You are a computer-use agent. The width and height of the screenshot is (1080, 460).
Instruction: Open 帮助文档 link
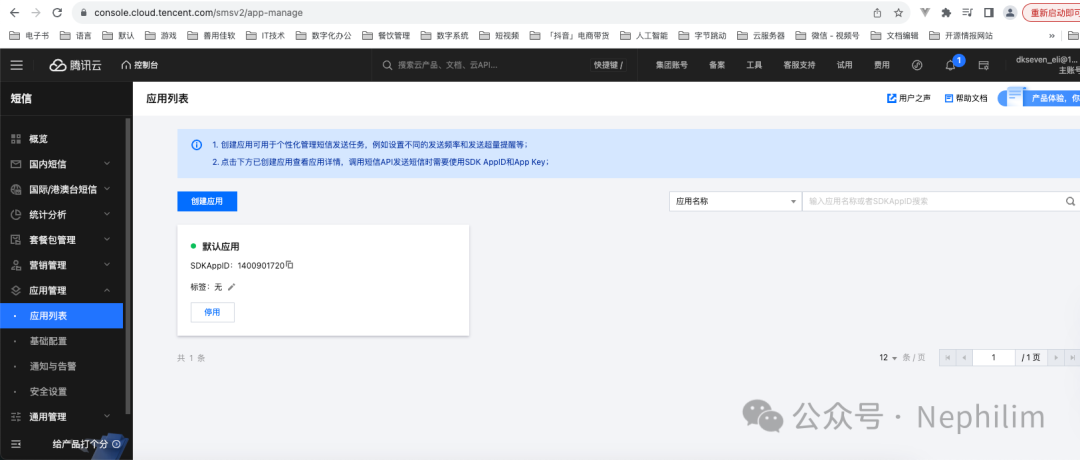click(x=966, y=98)
